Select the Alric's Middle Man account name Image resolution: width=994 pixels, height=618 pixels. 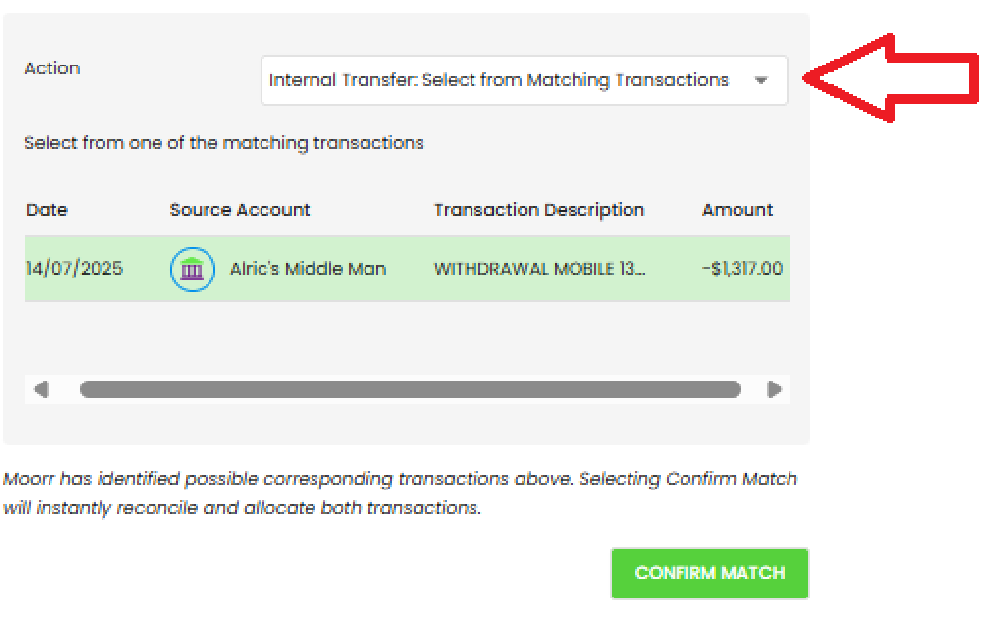pyautogui.click(x=308, y=269)
